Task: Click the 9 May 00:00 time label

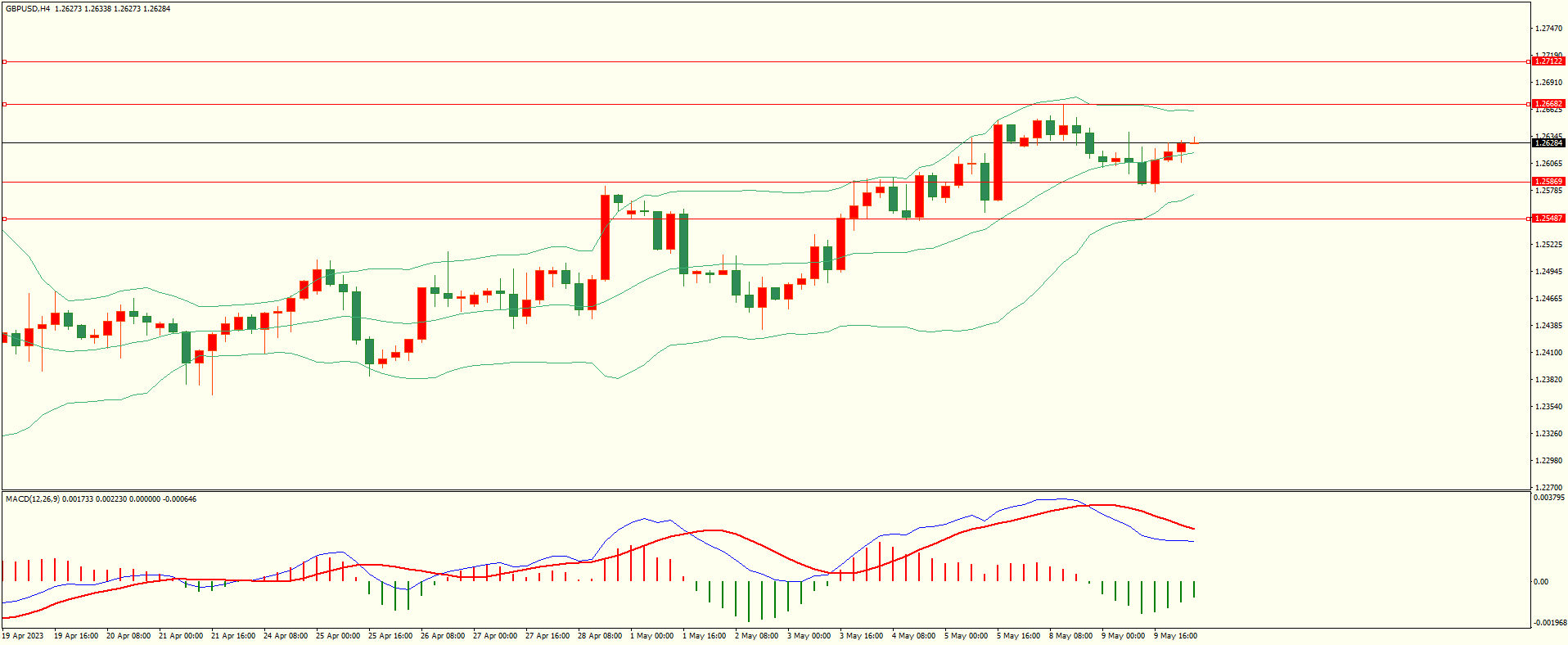Action: pyautogui.click(x=1124, y=636)
